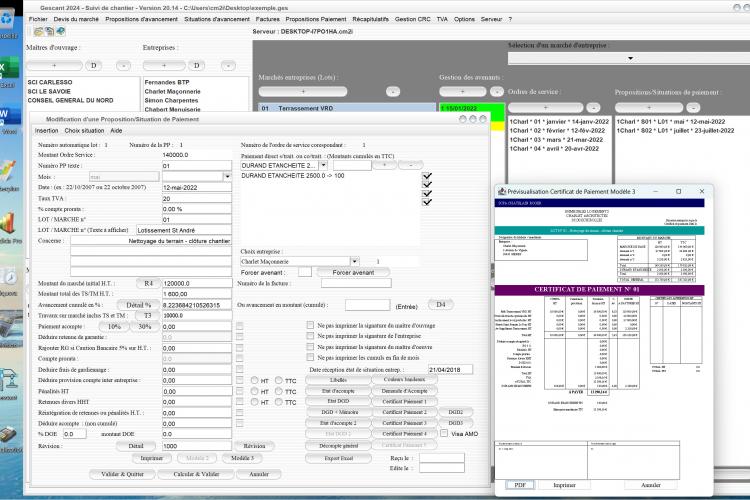750x500 pixels.
Task: Click the Taux TVA input field
Action: coord(197,199)
